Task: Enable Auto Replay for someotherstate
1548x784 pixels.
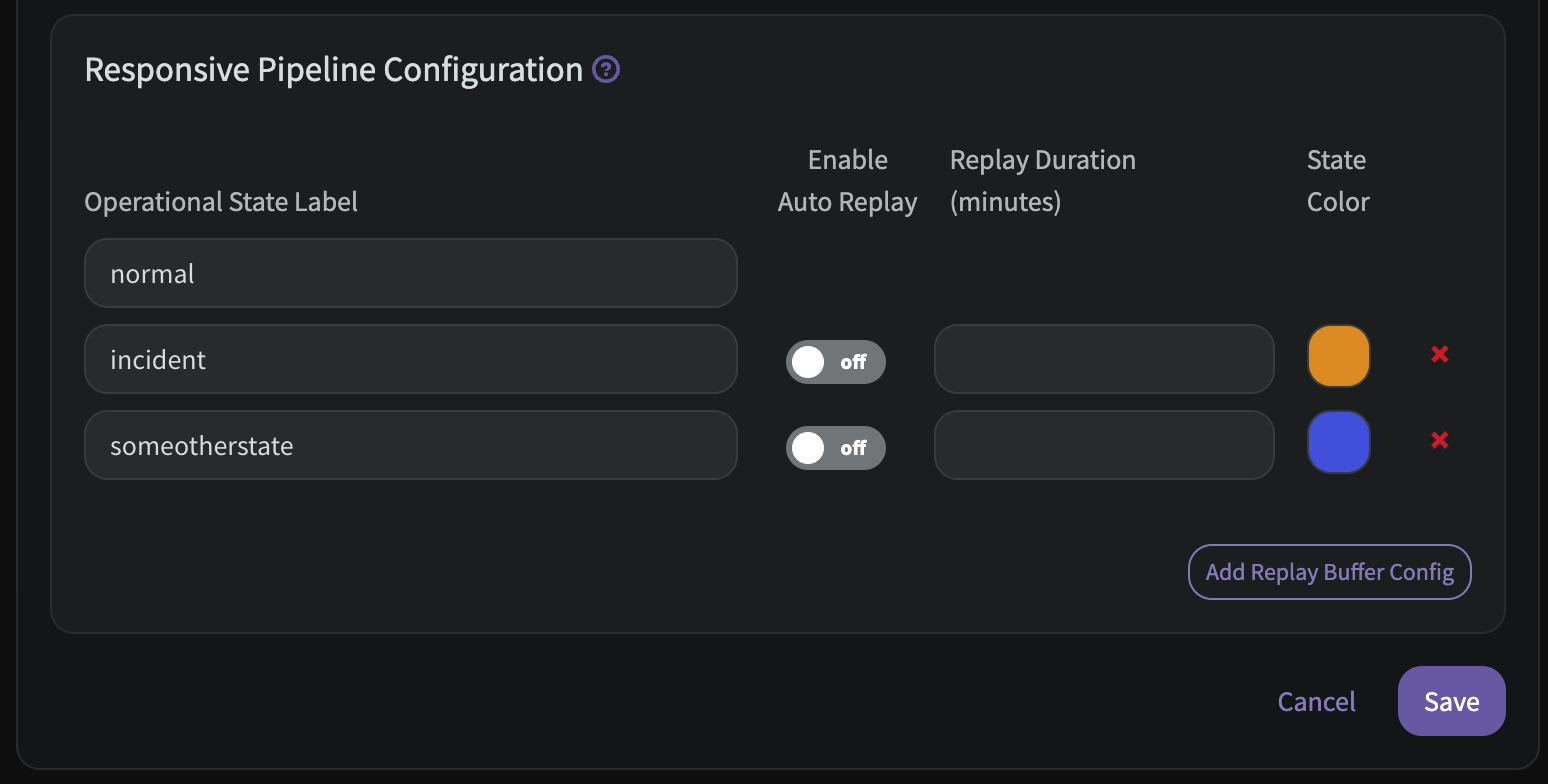Action: coord(836,448)
